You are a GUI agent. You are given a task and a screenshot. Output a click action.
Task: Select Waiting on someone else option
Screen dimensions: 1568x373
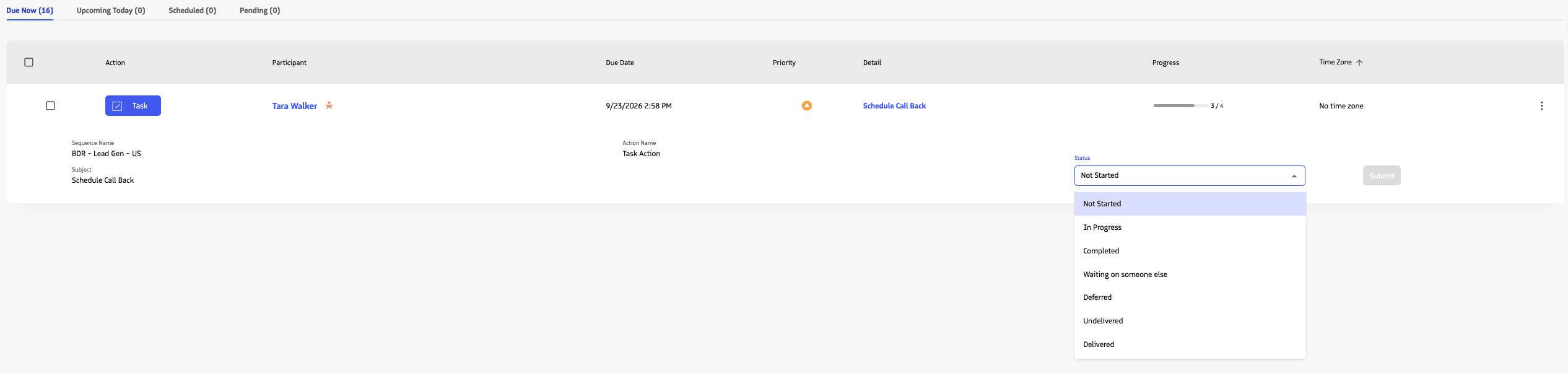point(1190,274)
